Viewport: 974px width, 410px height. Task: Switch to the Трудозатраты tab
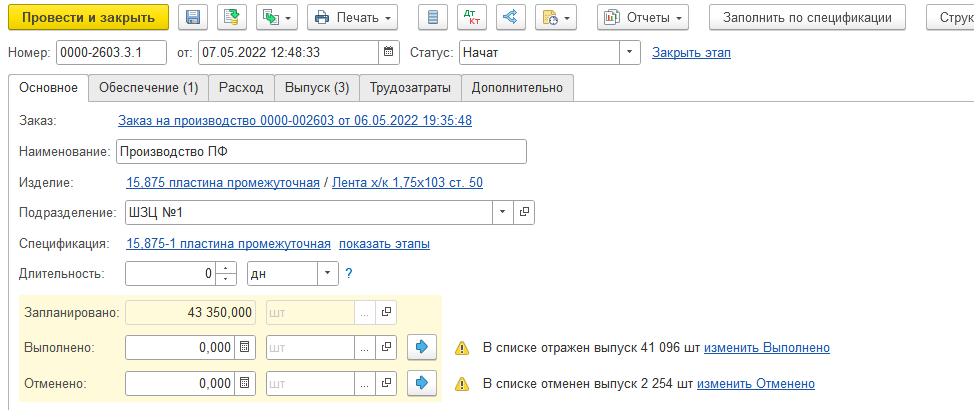(410, 88)
